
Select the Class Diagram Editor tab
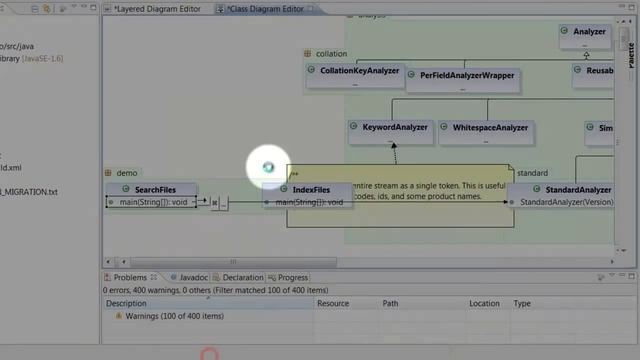coord(266,9)
